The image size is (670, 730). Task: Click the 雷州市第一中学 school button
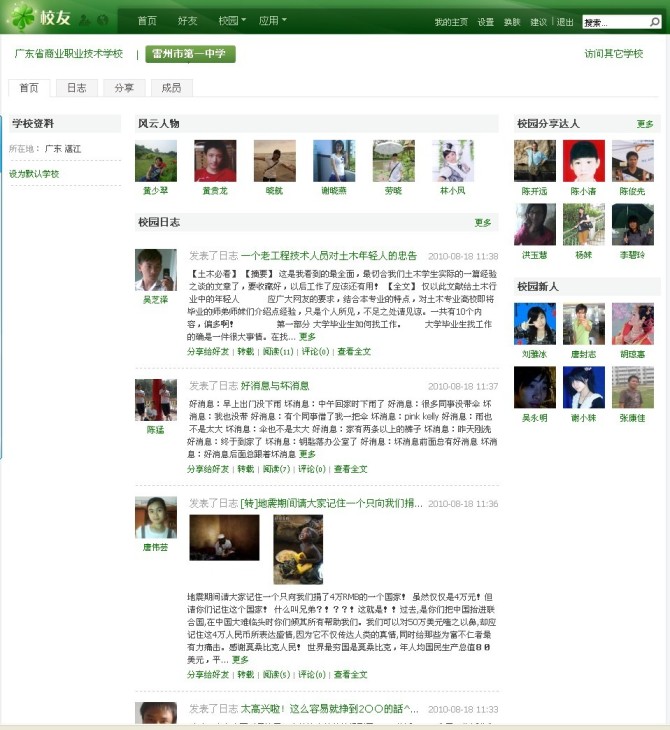(x=190, y=54)
